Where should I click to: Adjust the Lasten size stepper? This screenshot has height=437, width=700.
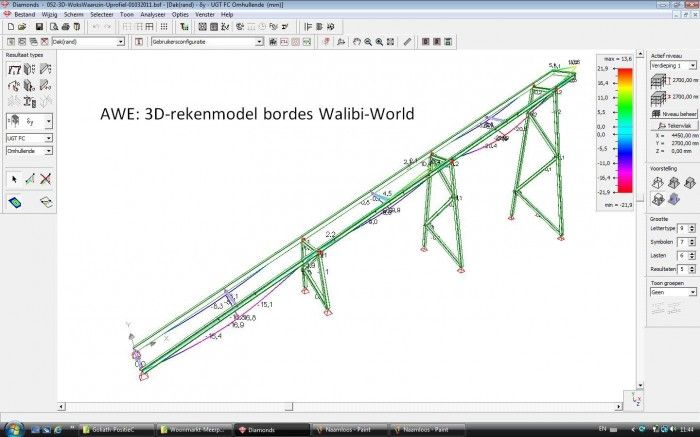[x=692, y=256]
